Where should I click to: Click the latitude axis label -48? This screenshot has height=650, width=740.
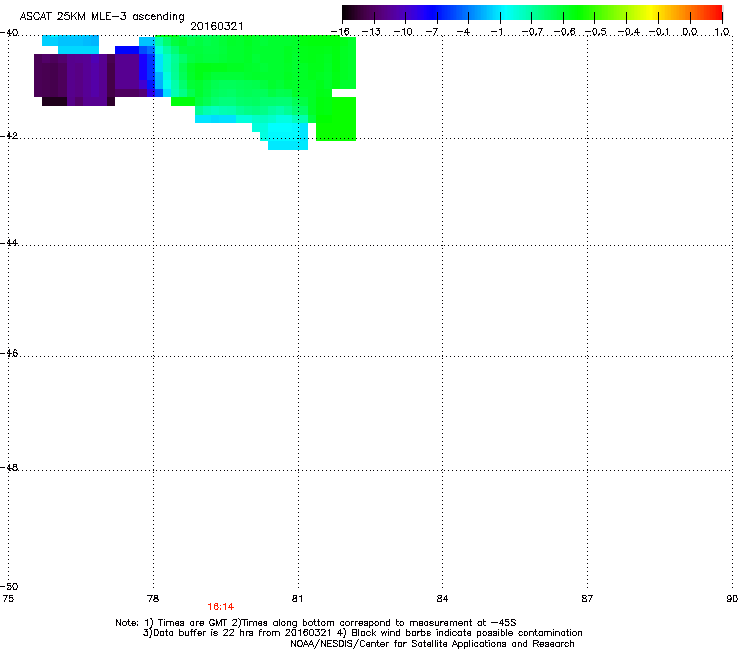tap(9, 467)
